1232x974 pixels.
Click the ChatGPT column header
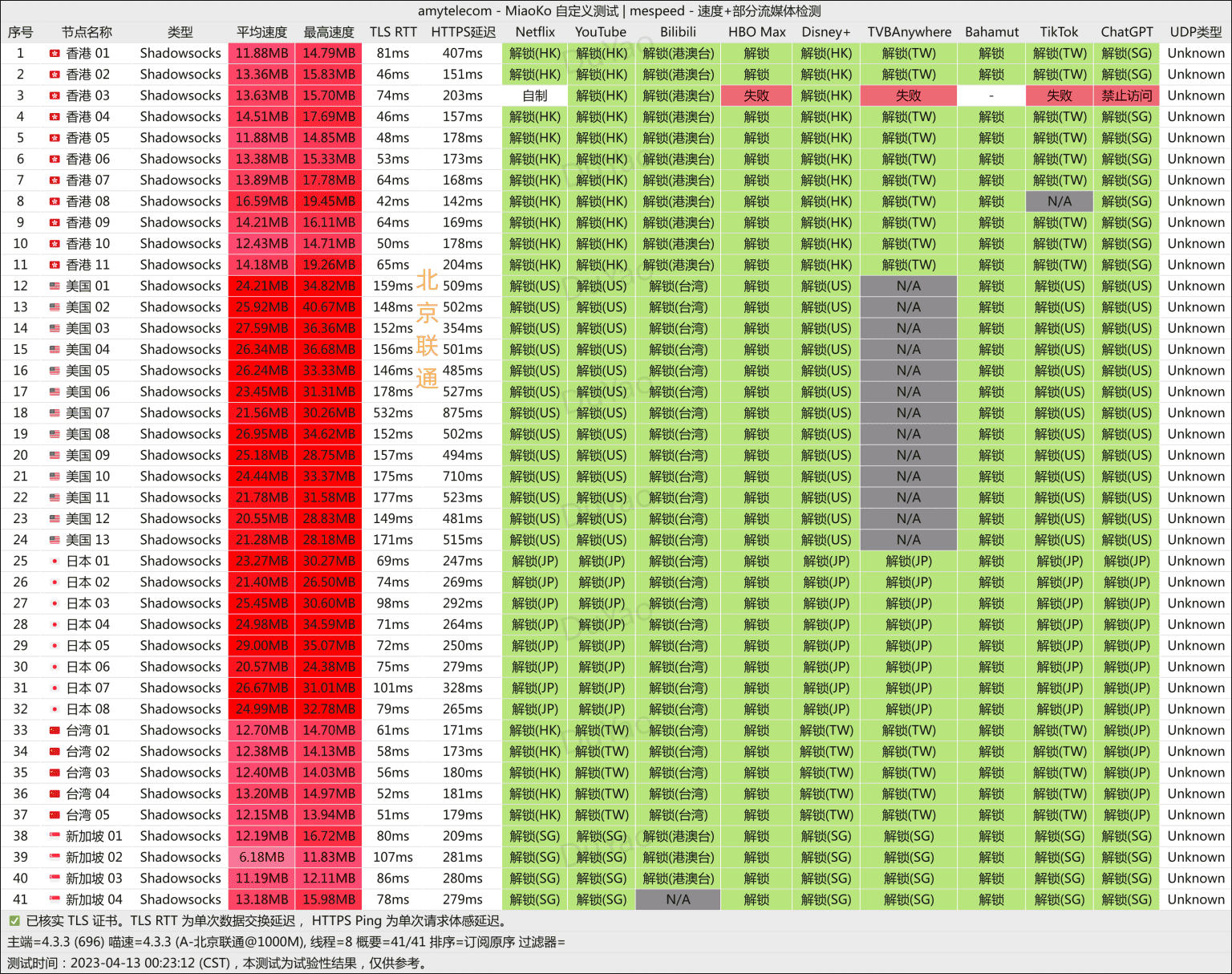coord(1126,32)
